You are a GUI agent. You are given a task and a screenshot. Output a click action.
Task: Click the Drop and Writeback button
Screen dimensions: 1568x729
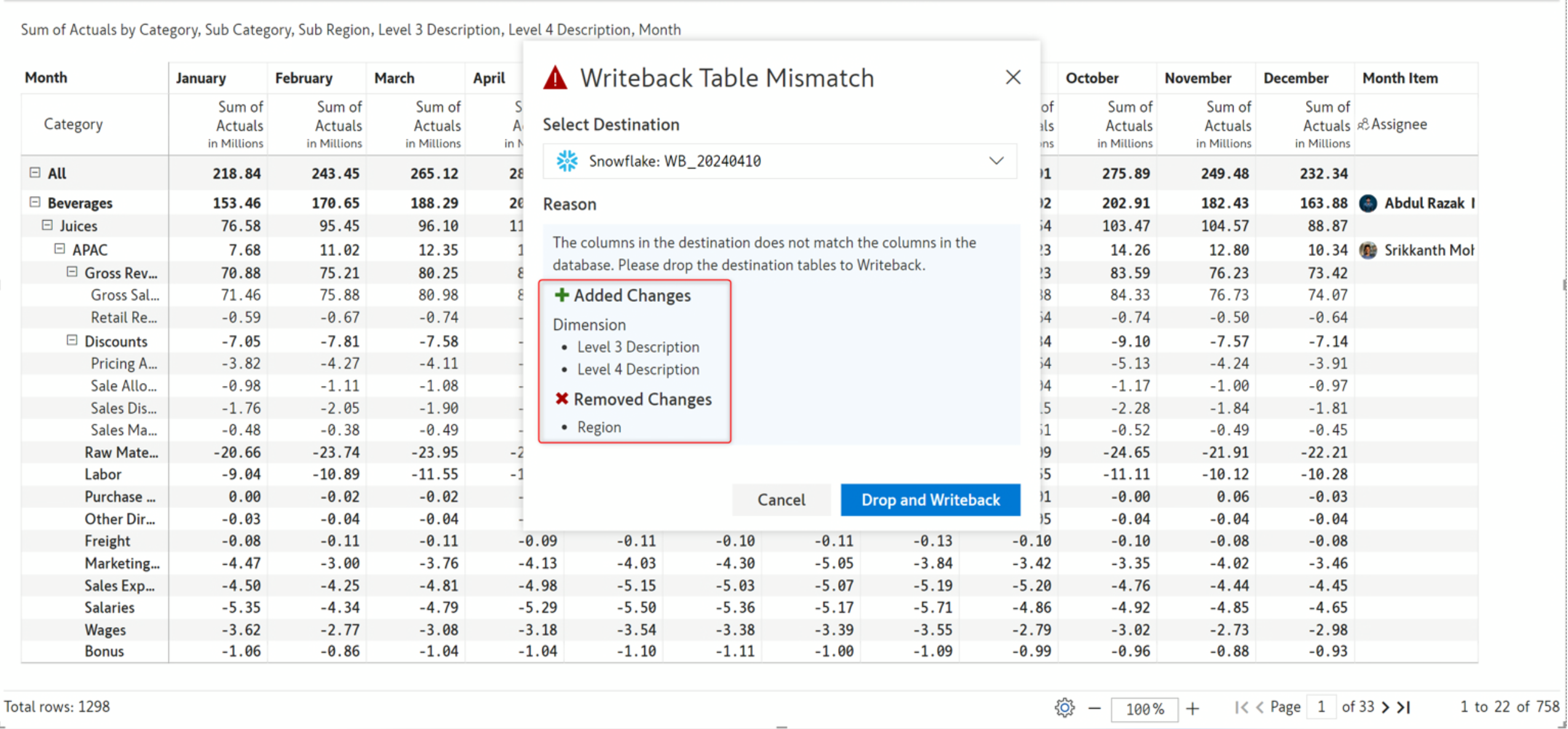(930, 500)
